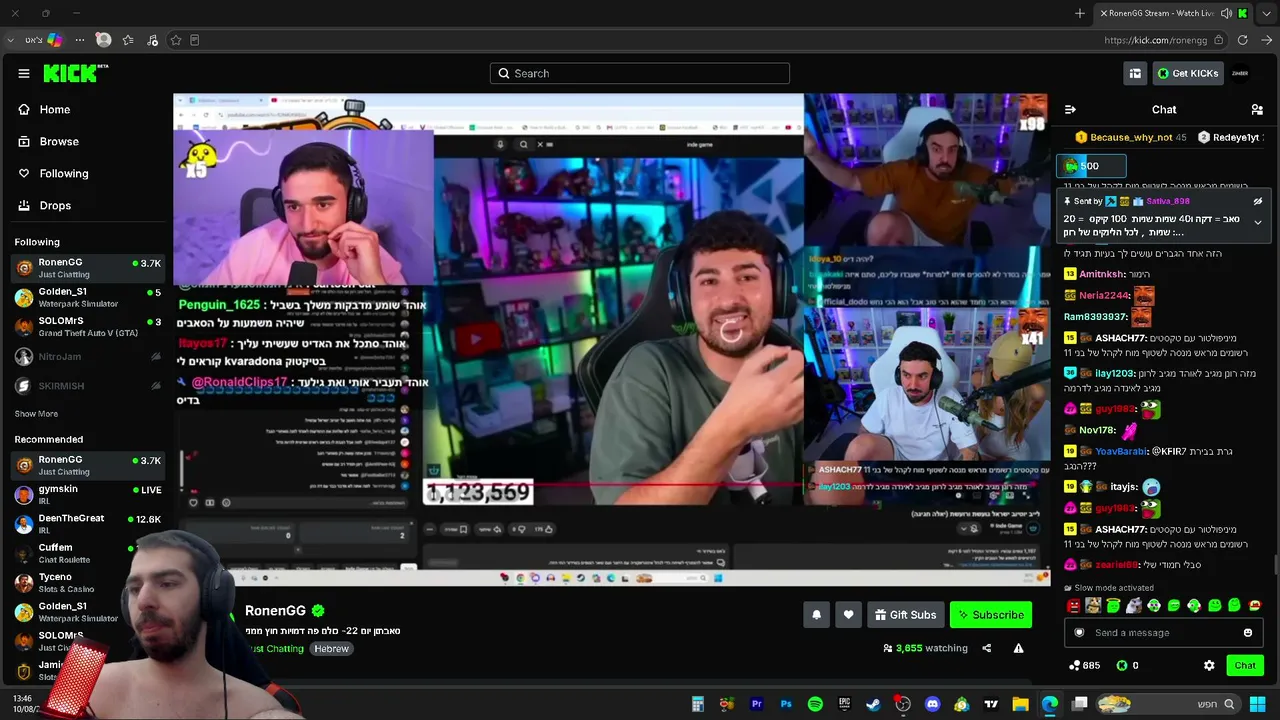This screenshot has width=1280, height=720.
Task: Open offline channel SKIRMISH
Action: tap(88, 386)
